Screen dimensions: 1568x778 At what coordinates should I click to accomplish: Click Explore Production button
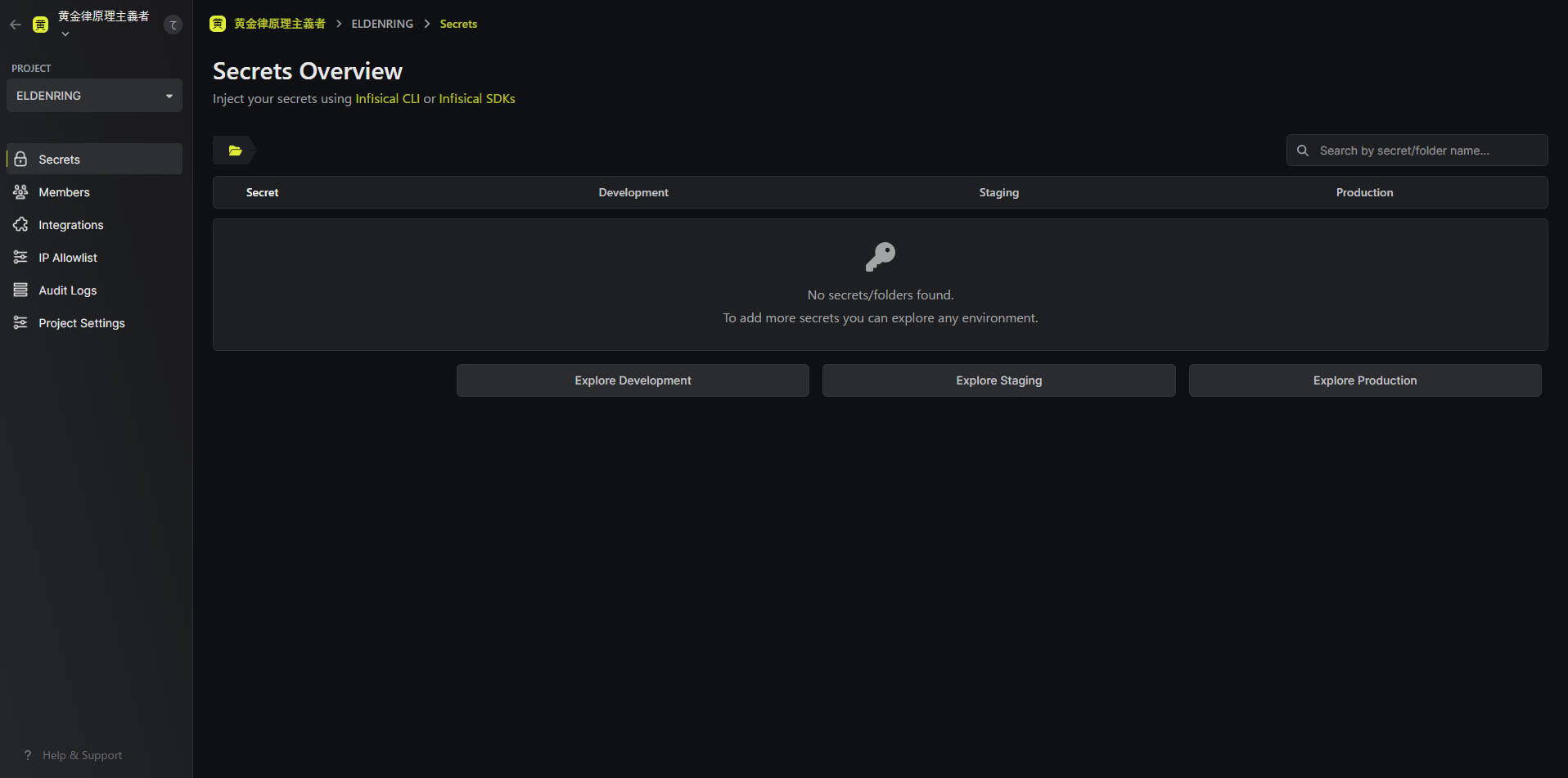1365,380
